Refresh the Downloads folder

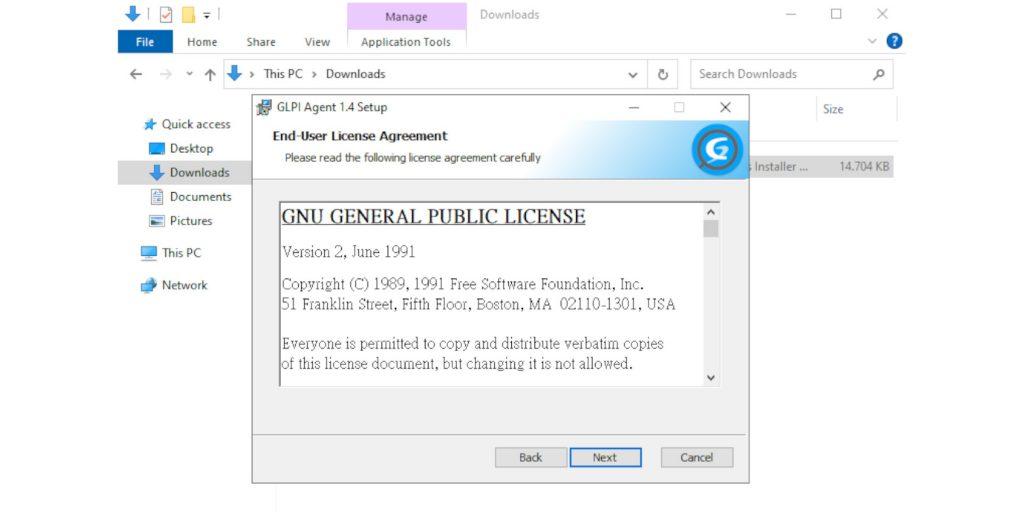tap(663, 74)
